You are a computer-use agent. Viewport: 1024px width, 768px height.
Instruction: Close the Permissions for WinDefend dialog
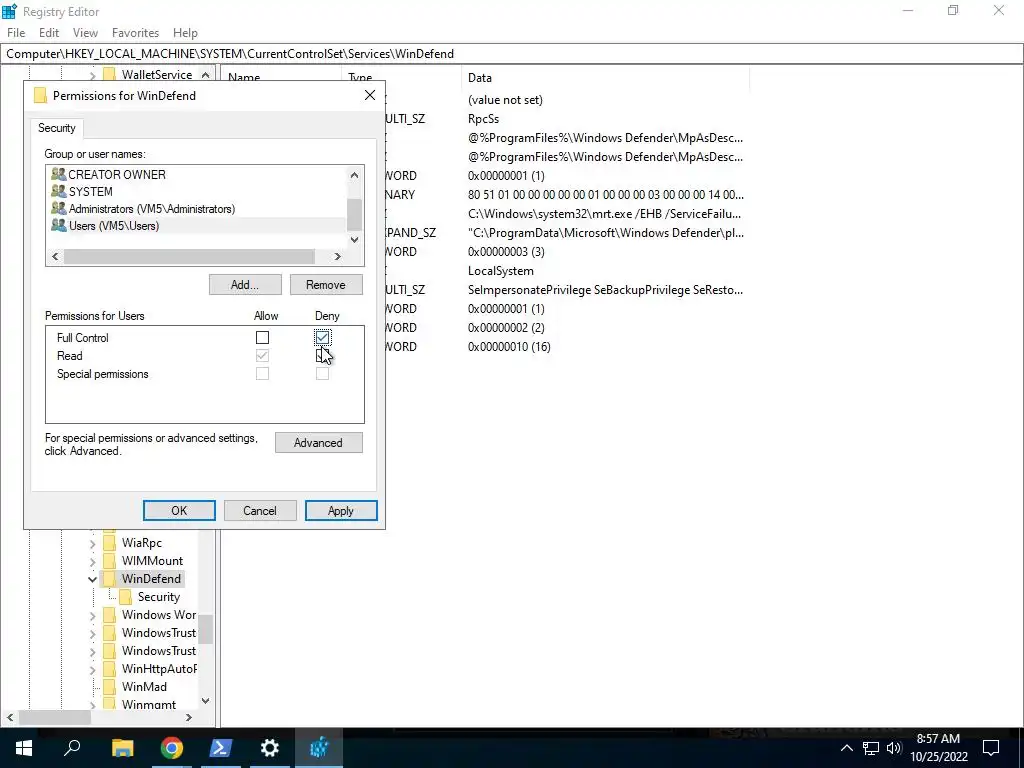point(370,95)
